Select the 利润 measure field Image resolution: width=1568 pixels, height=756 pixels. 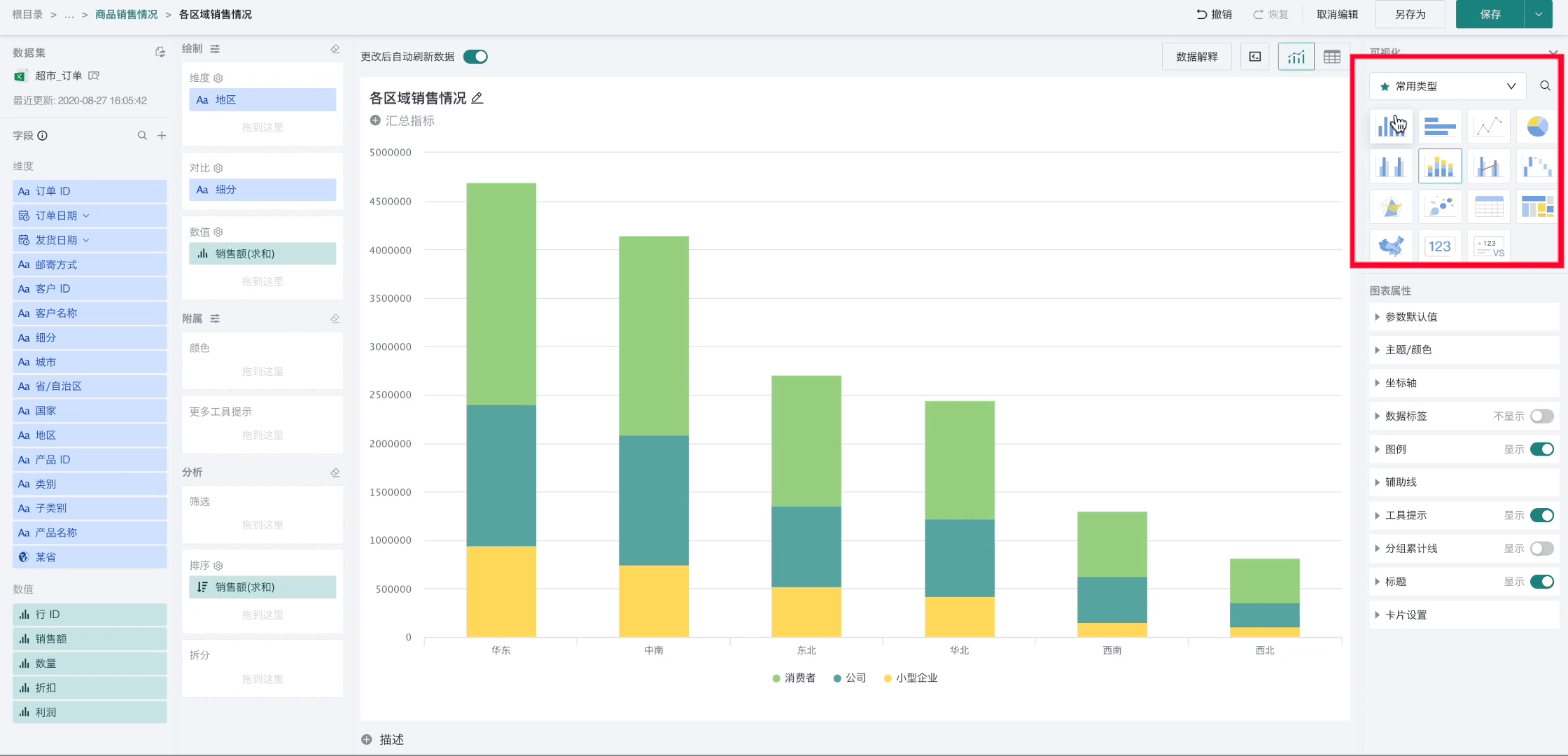[90, 712]
